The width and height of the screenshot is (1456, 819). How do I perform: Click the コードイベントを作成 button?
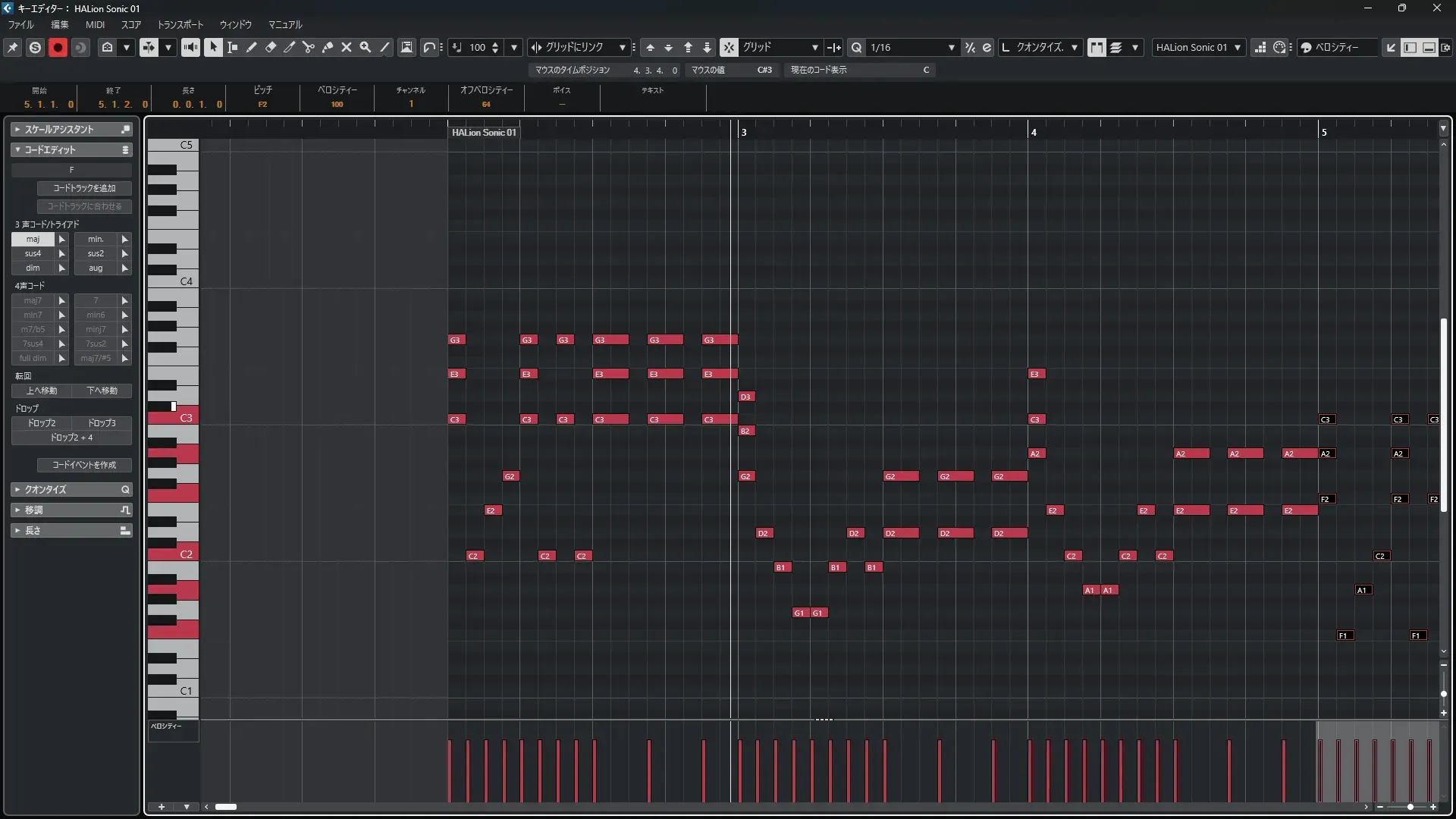tap(84, 465)
